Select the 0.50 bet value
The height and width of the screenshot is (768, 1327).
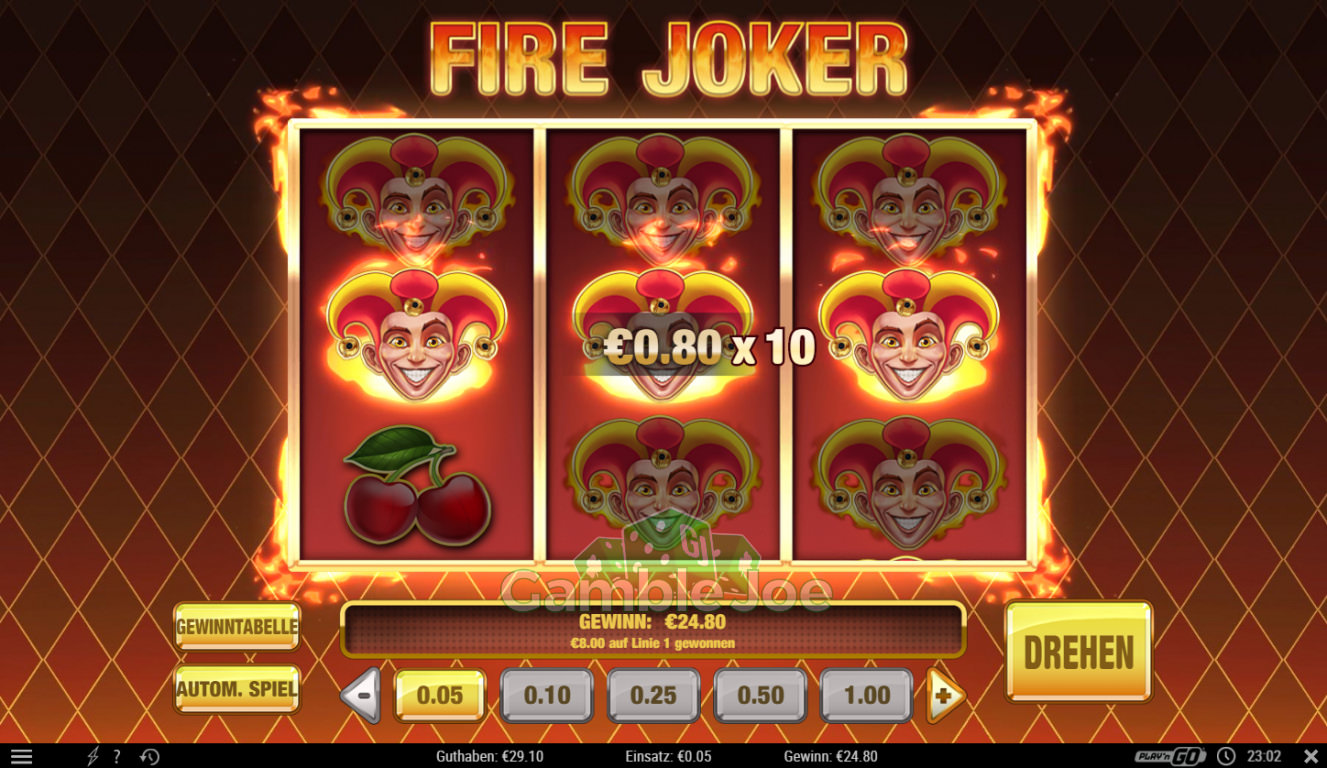pyautogui.click(x=760, y=695)
